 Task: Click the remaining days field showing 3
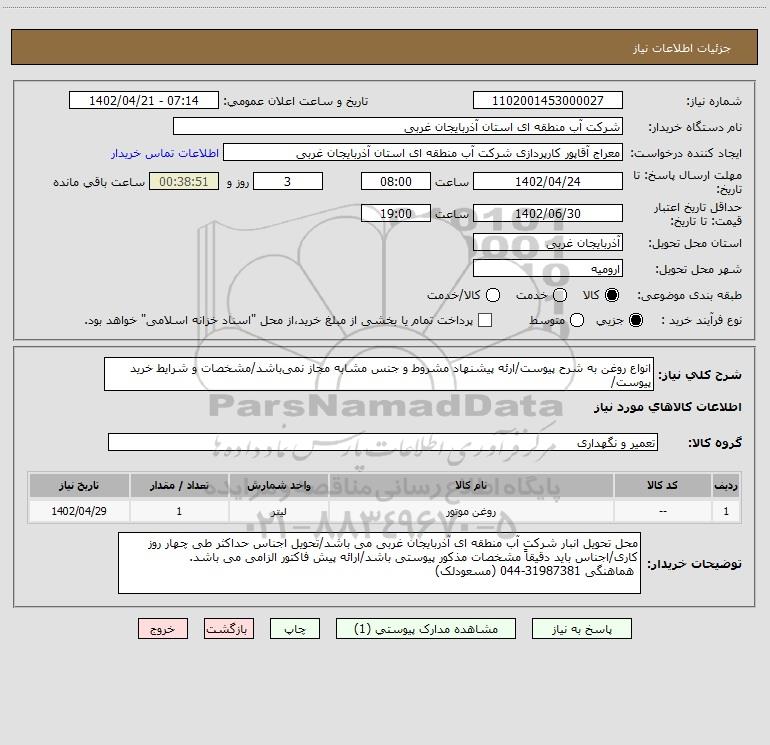288,181
